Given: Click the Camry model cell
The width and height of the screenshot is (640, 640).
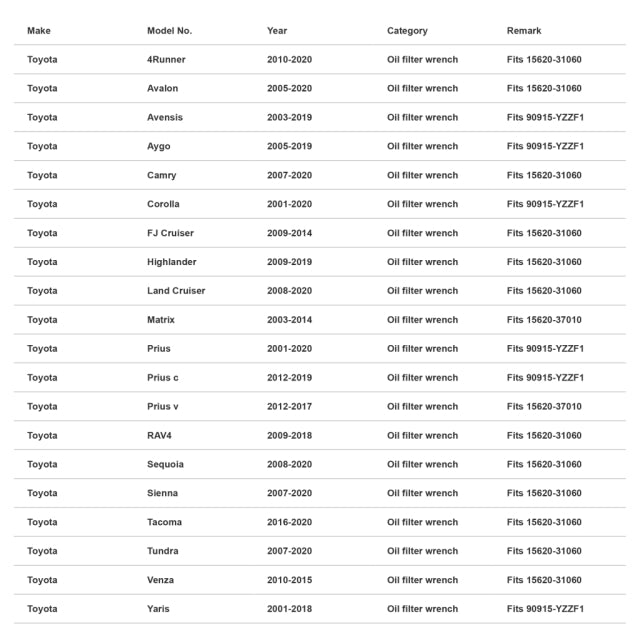Looking at the screenshot, I should 162,176.
